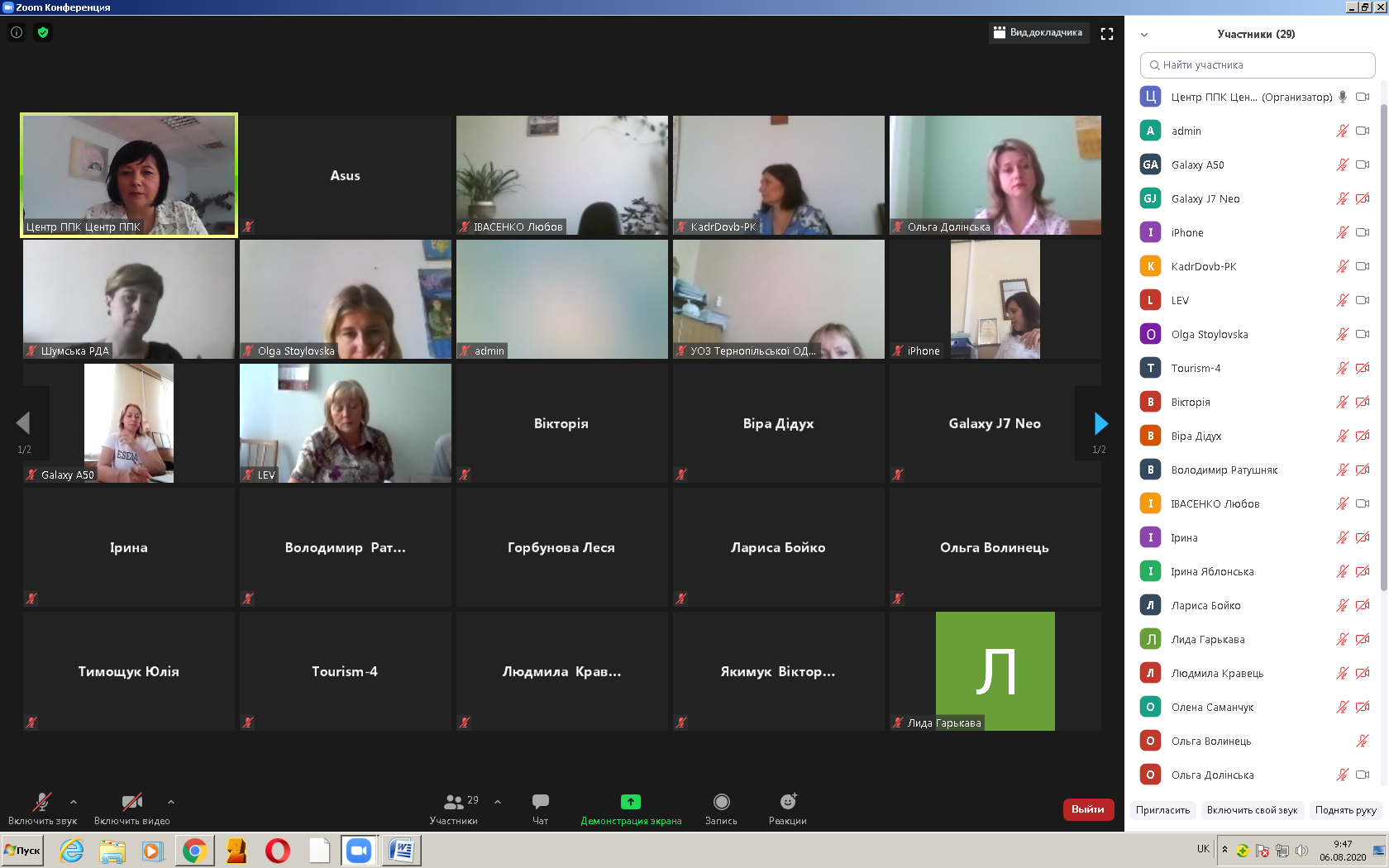Open file explorer from taskbar
The height and width of the screenshot is (868, 1389).
point(112,850)
